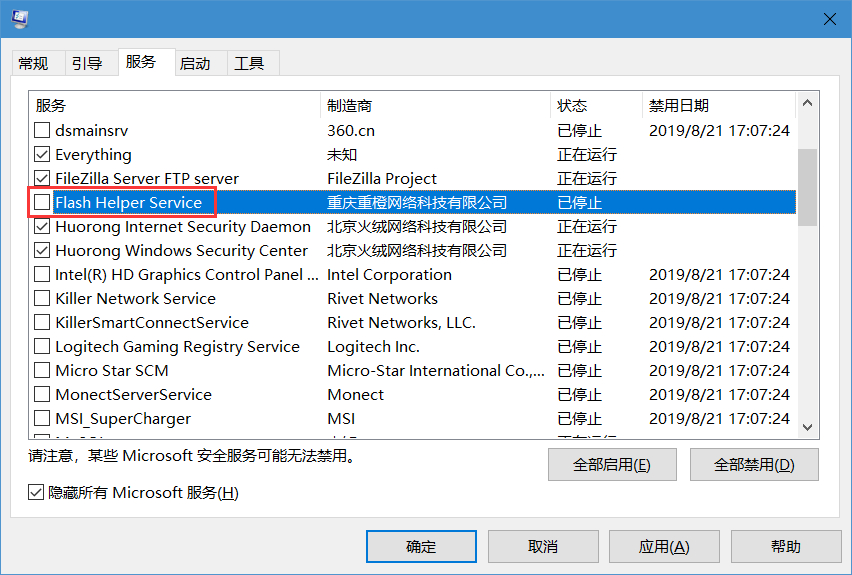The width and height of the screenshot is (852, 575).
Task: Uncheck FileZilla Server FTP server checkbox
Action: tap(42, 179)
